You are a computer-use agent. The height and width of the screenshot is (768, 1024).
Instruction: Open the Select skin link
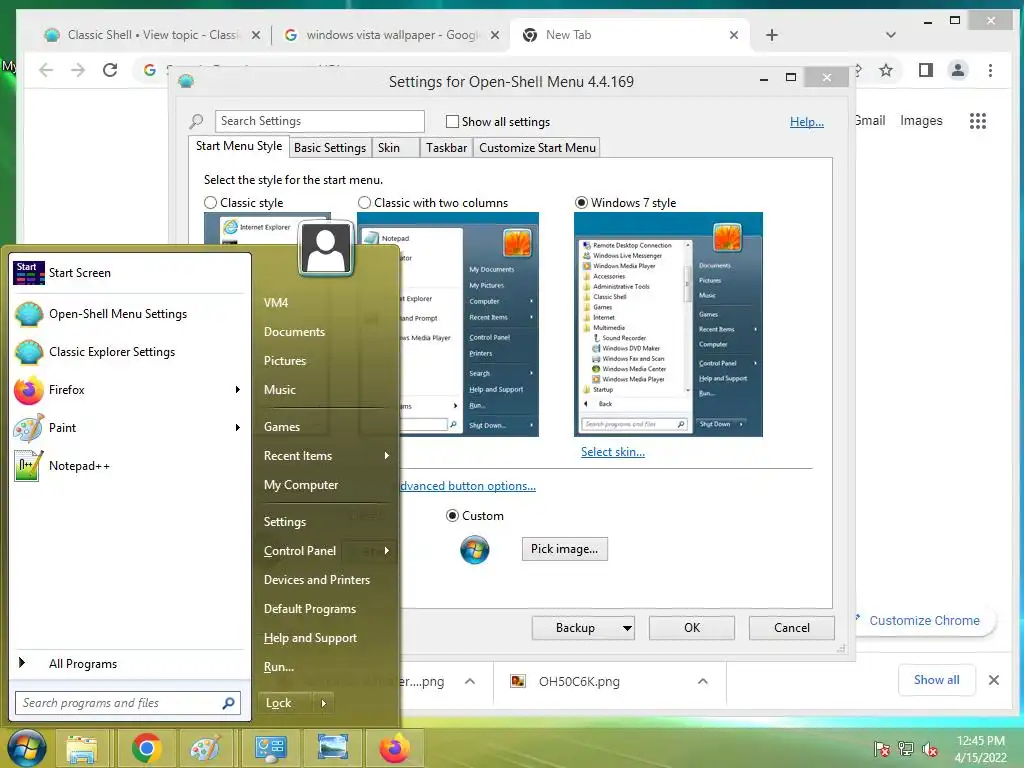pos(613,452)
